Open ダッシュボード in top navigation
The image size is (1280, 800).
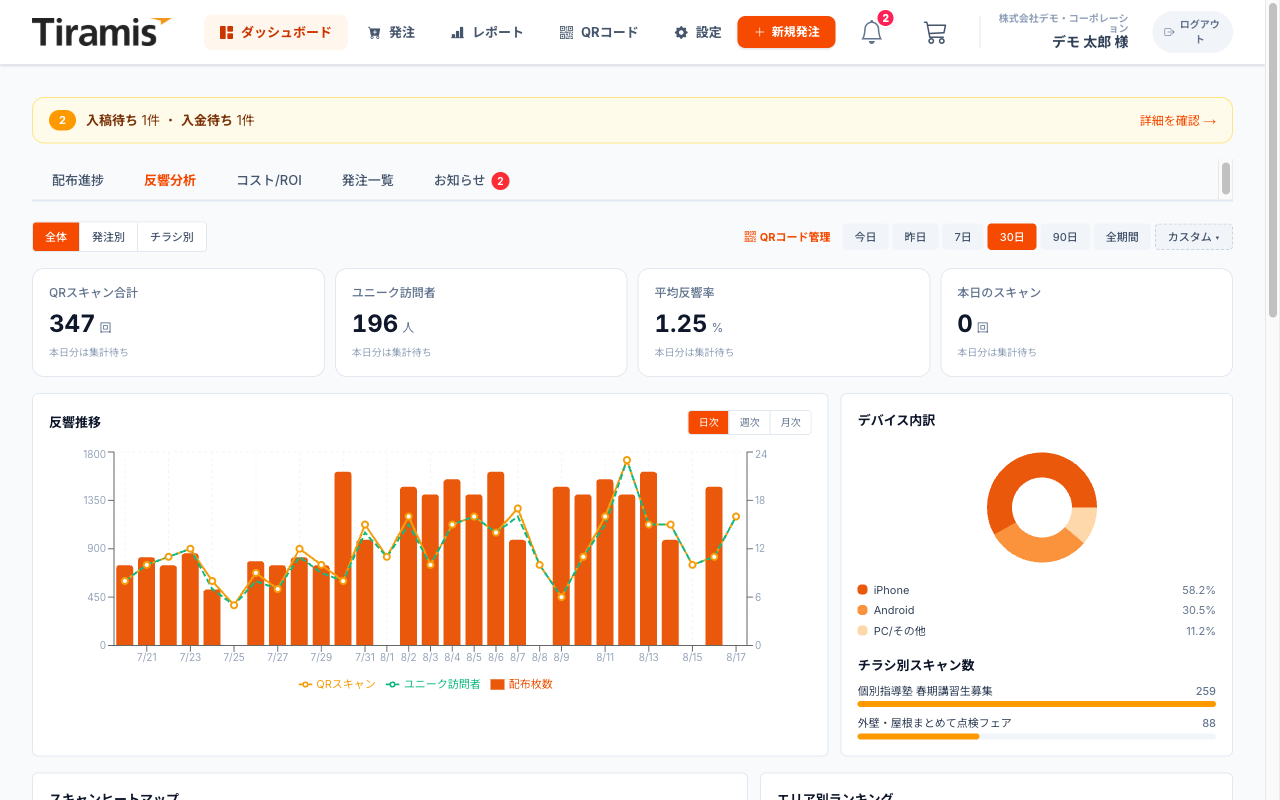(276, 32)
